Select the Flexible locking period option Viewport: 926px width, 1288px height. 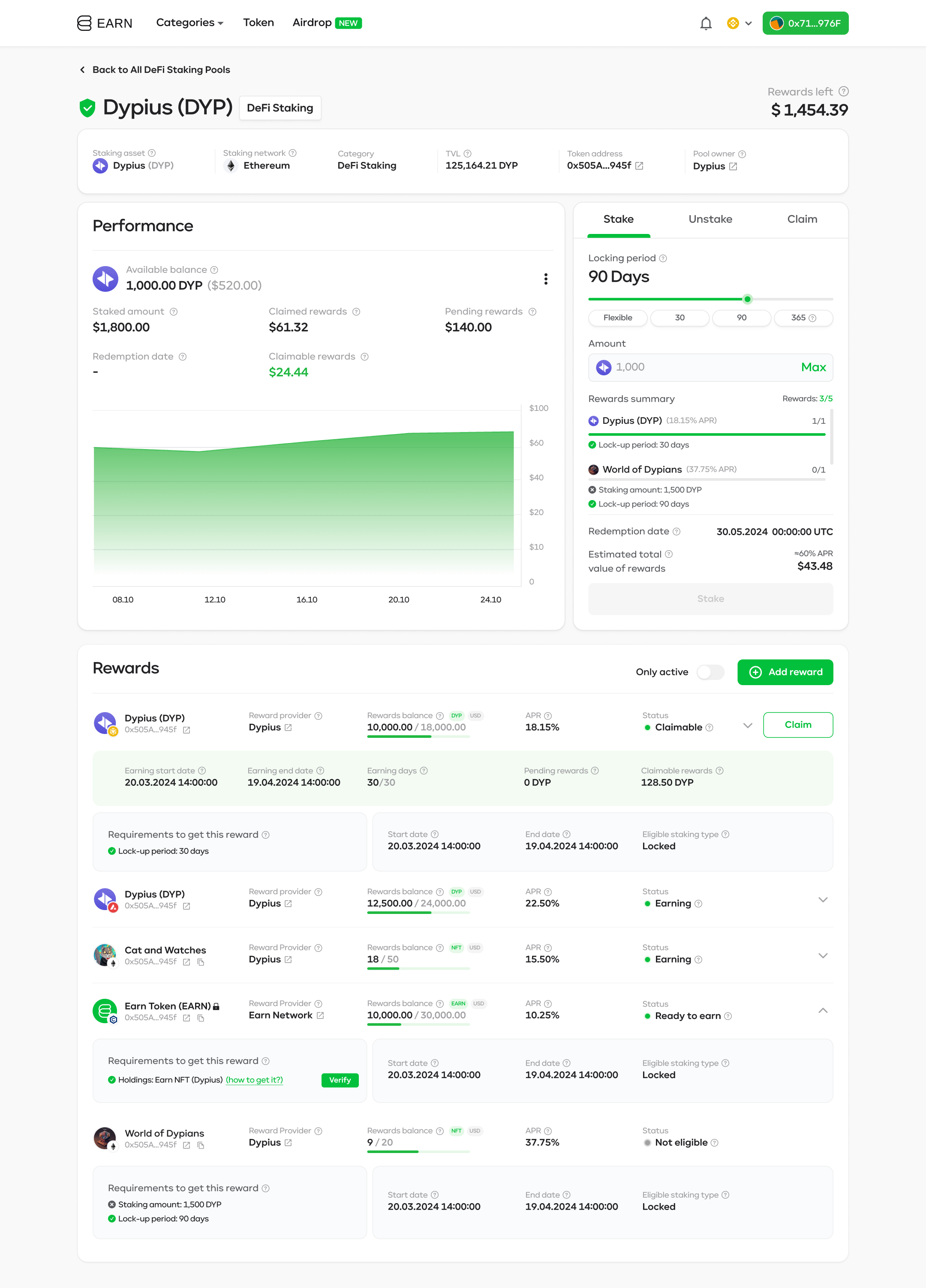pos(617,318)
